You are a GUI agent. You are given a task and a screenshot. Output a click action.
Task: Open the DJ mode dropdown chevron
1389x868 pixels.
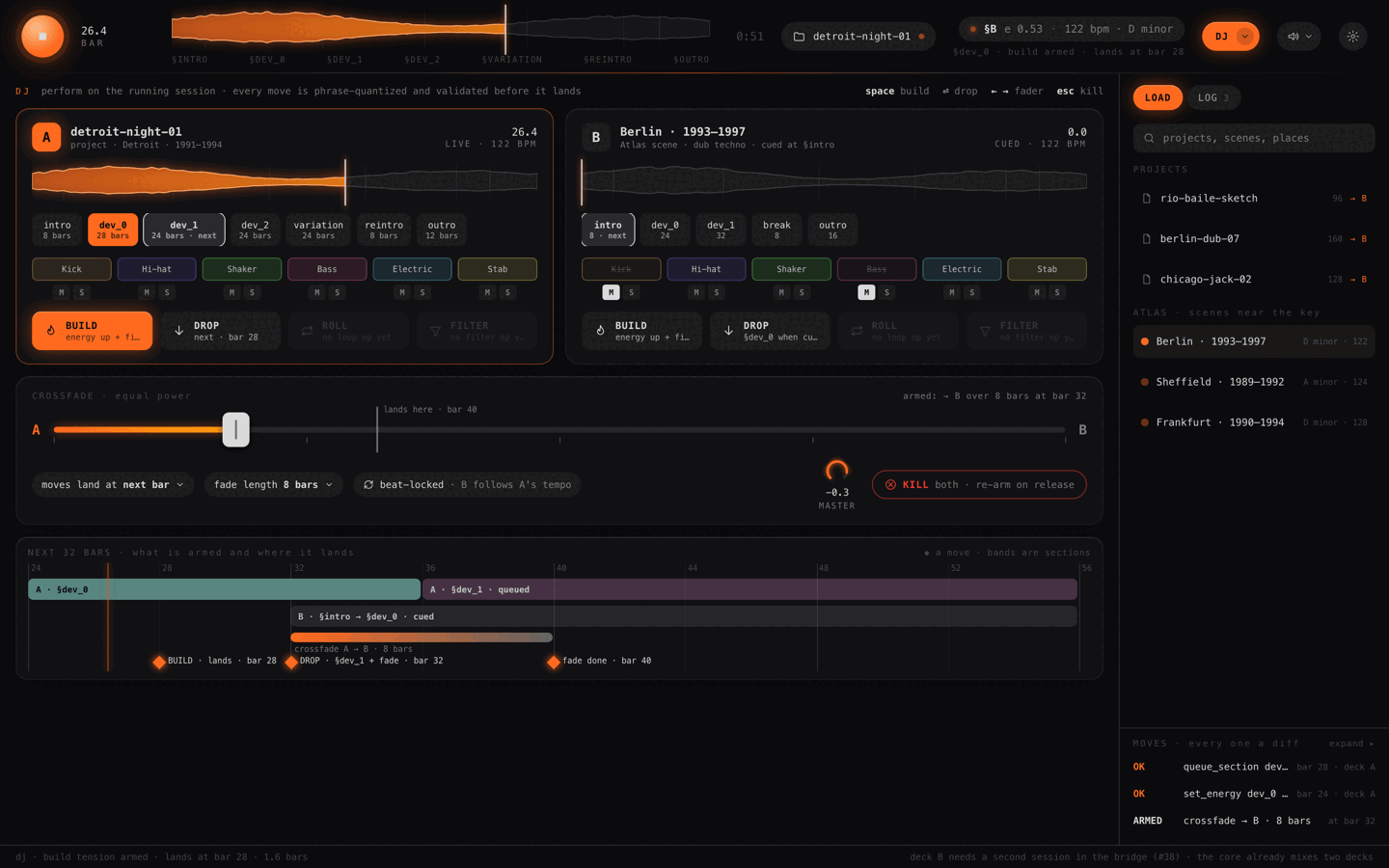(1244, 37)
